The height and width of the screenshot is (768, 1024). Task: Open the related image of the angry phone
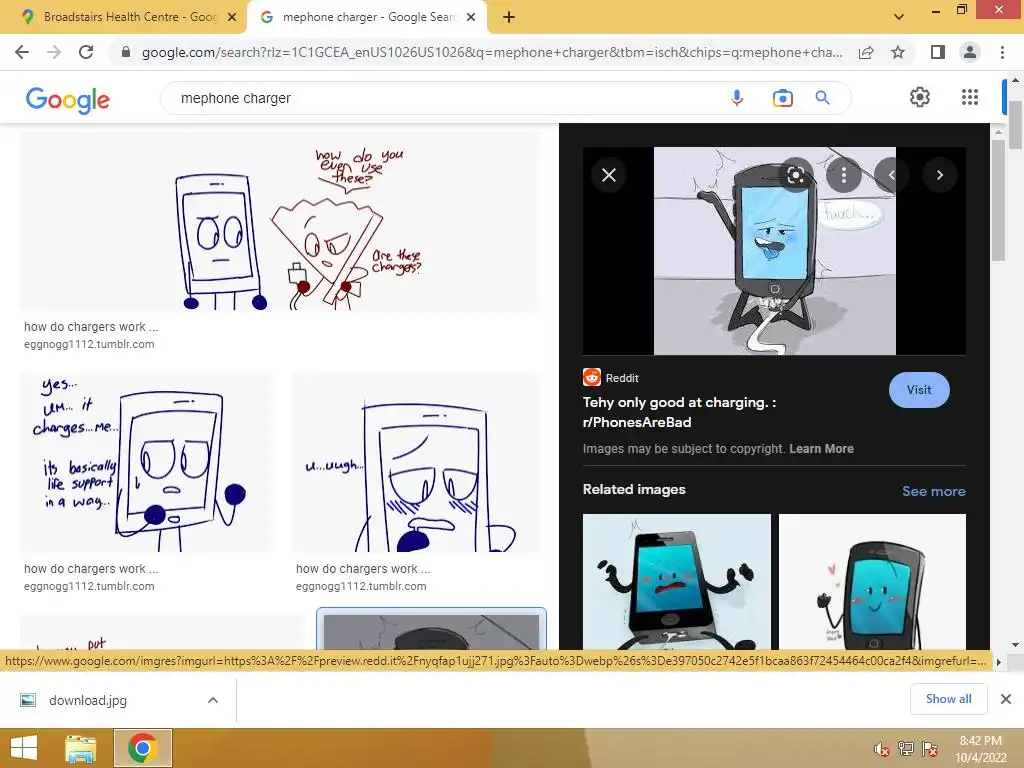677,581
